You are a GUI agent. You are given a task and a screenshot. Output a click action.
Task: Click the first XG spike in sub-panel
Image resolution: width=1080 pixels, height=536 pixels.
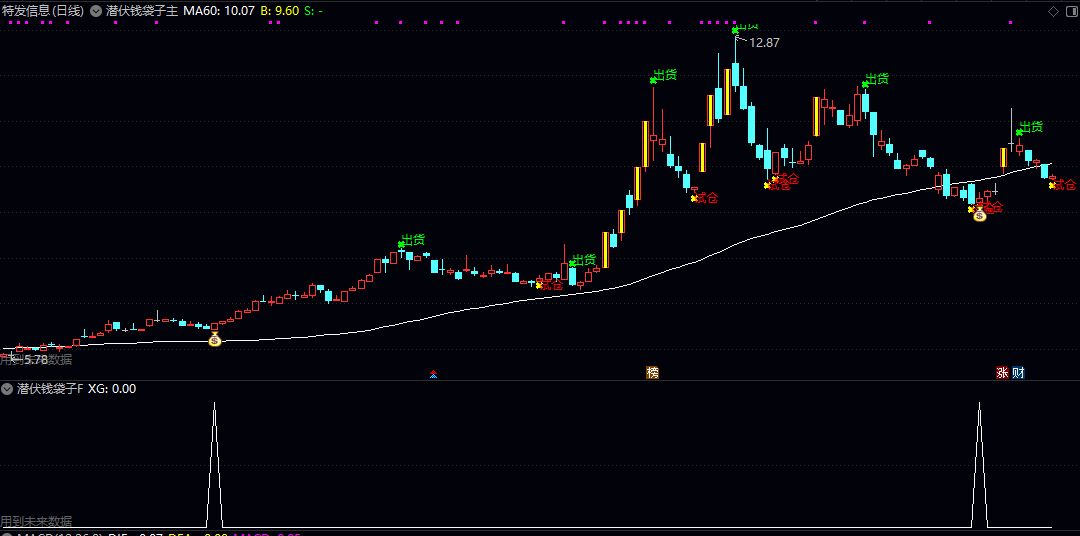(214, 464)
